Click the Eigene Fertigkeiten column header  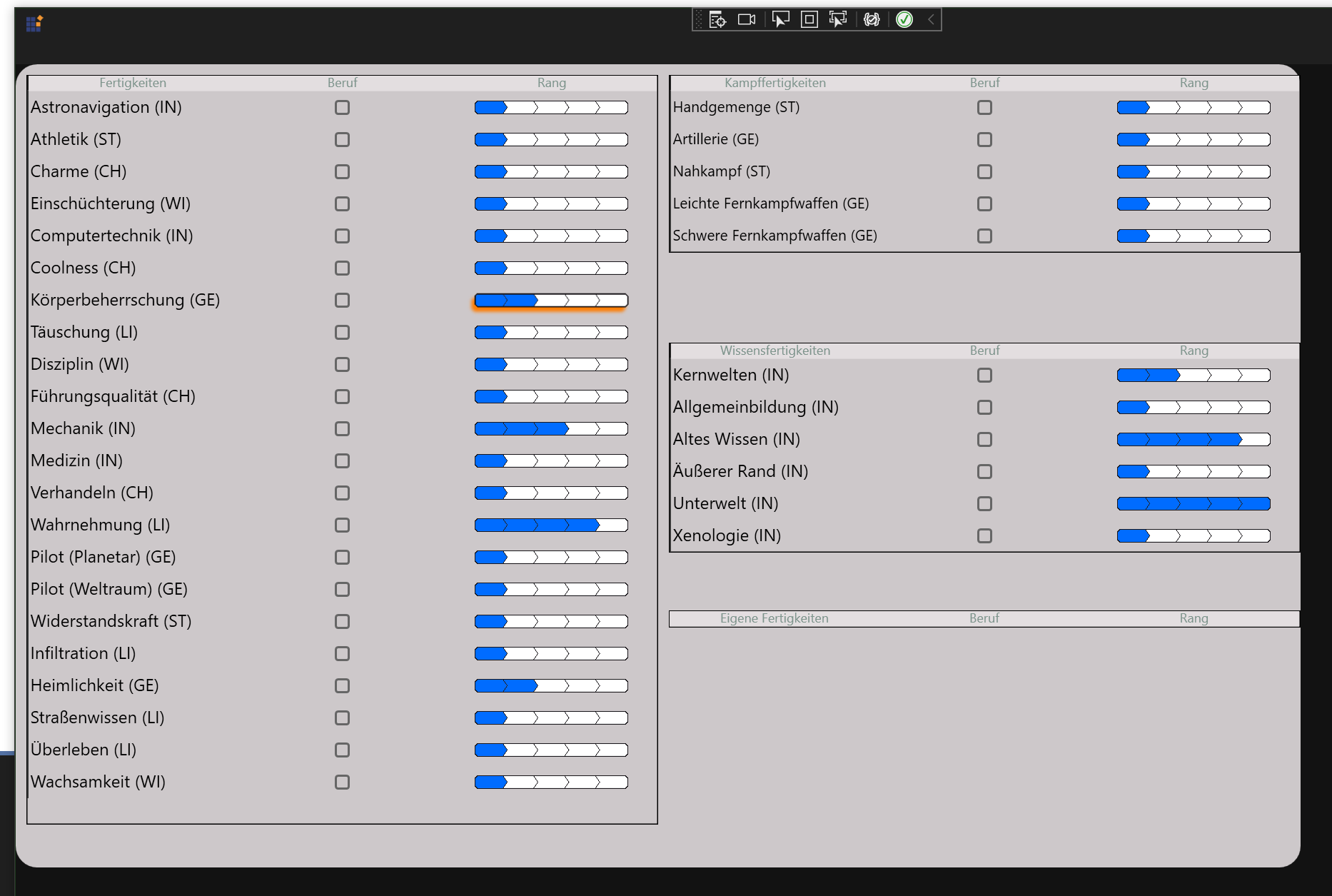click(775, 618)
